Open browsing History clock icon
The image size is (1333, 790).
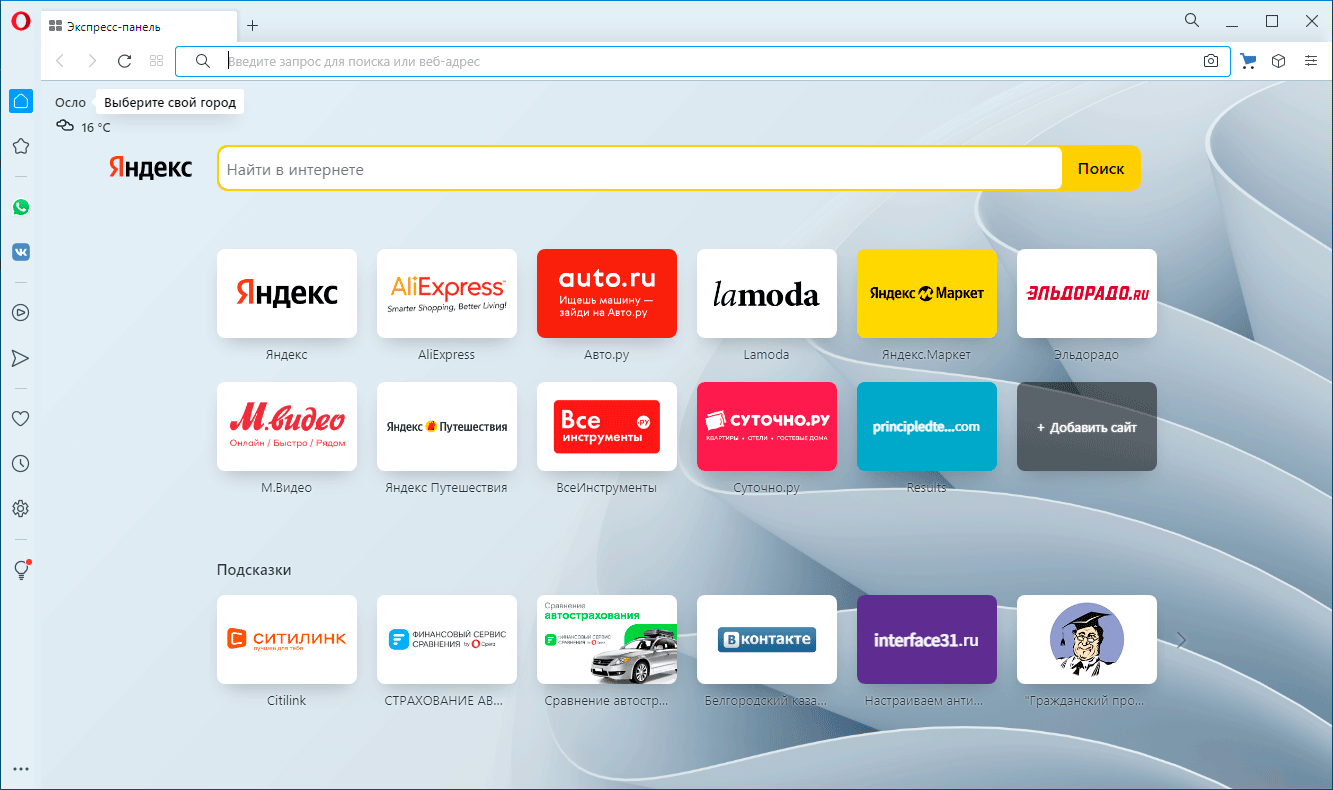pyautogui.click(x=20, y=464)
